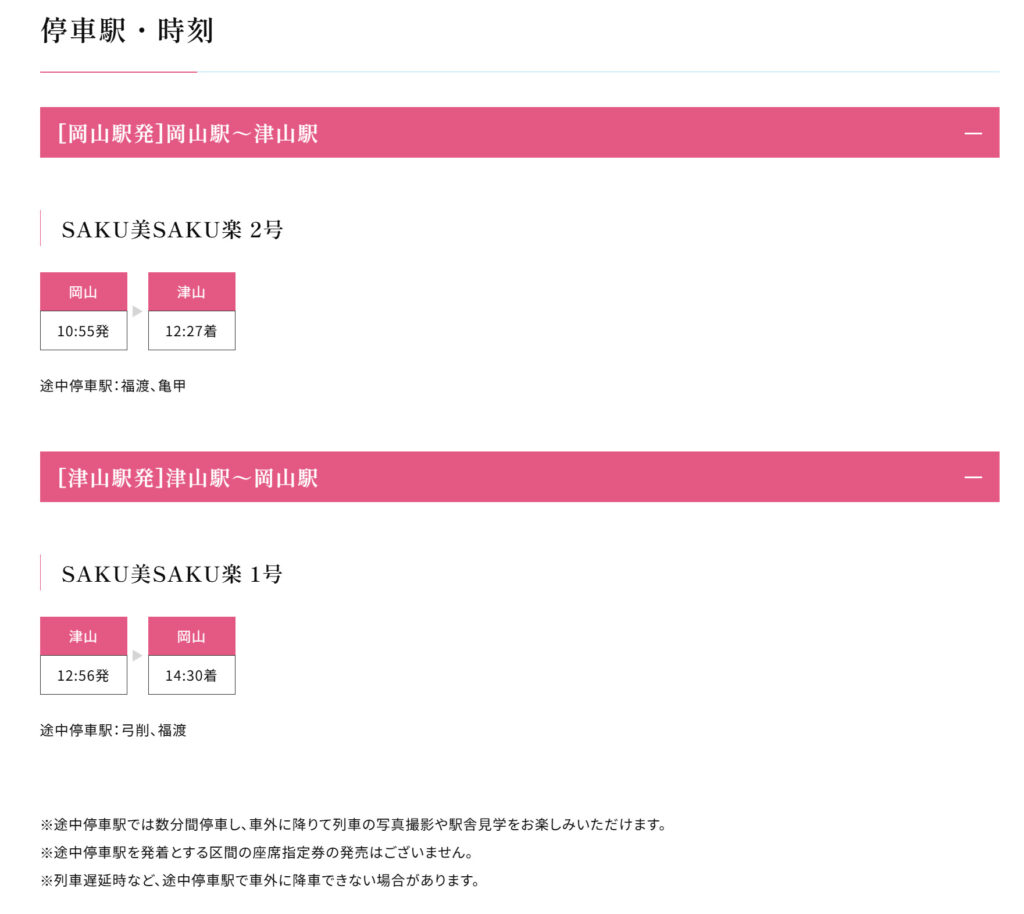The width and height of the screenshot is (1024, 914).
Task: Click the [岡山駅発]岡山駅～津山駅 accordion header
Action: pyautogui.click(x=519, y=133)
